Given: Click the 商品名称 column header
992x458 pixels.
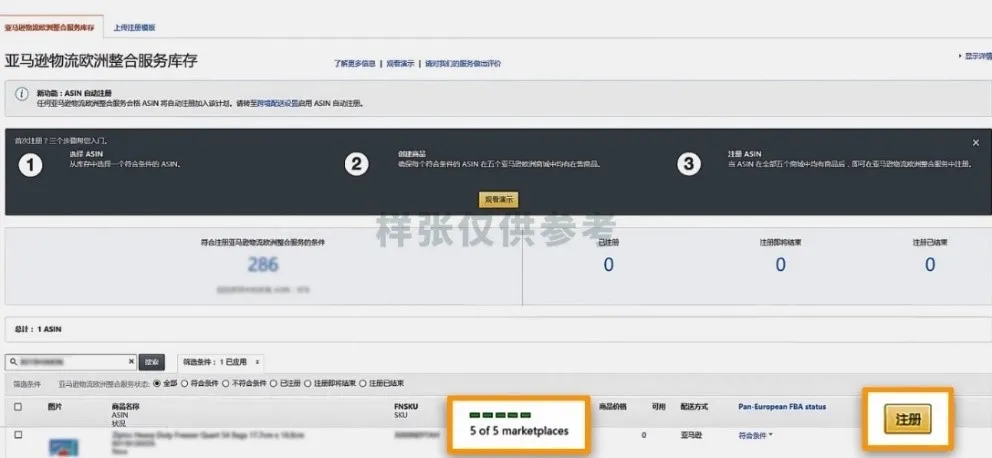Looking at the screenshot, I should (x=125, y=407).
